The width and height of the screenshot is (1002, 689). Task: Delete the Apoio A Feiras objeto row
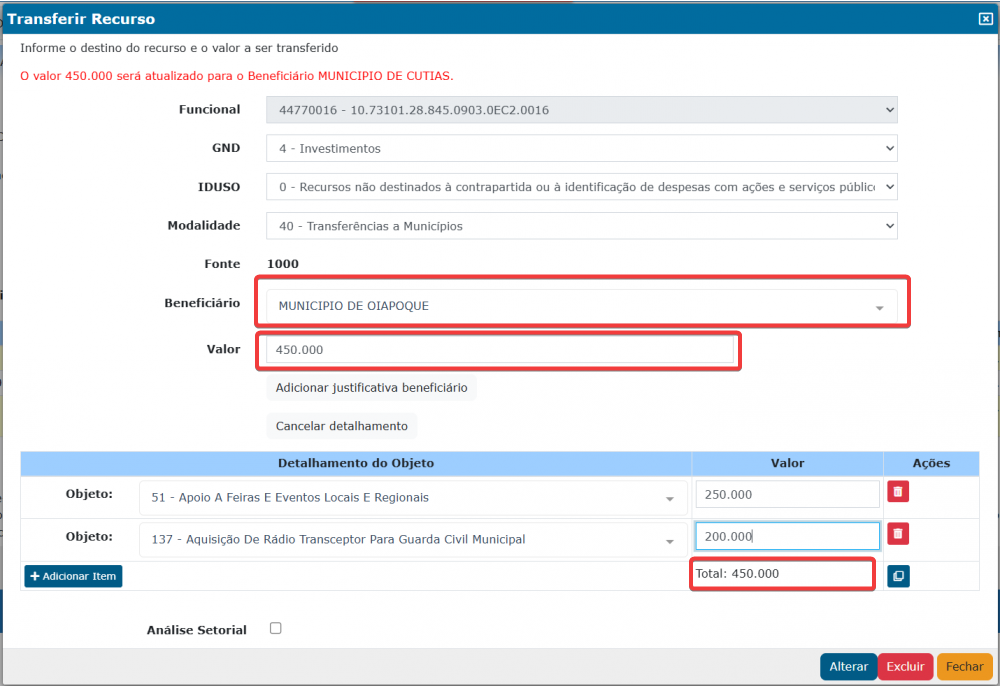pyautogui.click(x=898, y=492)
